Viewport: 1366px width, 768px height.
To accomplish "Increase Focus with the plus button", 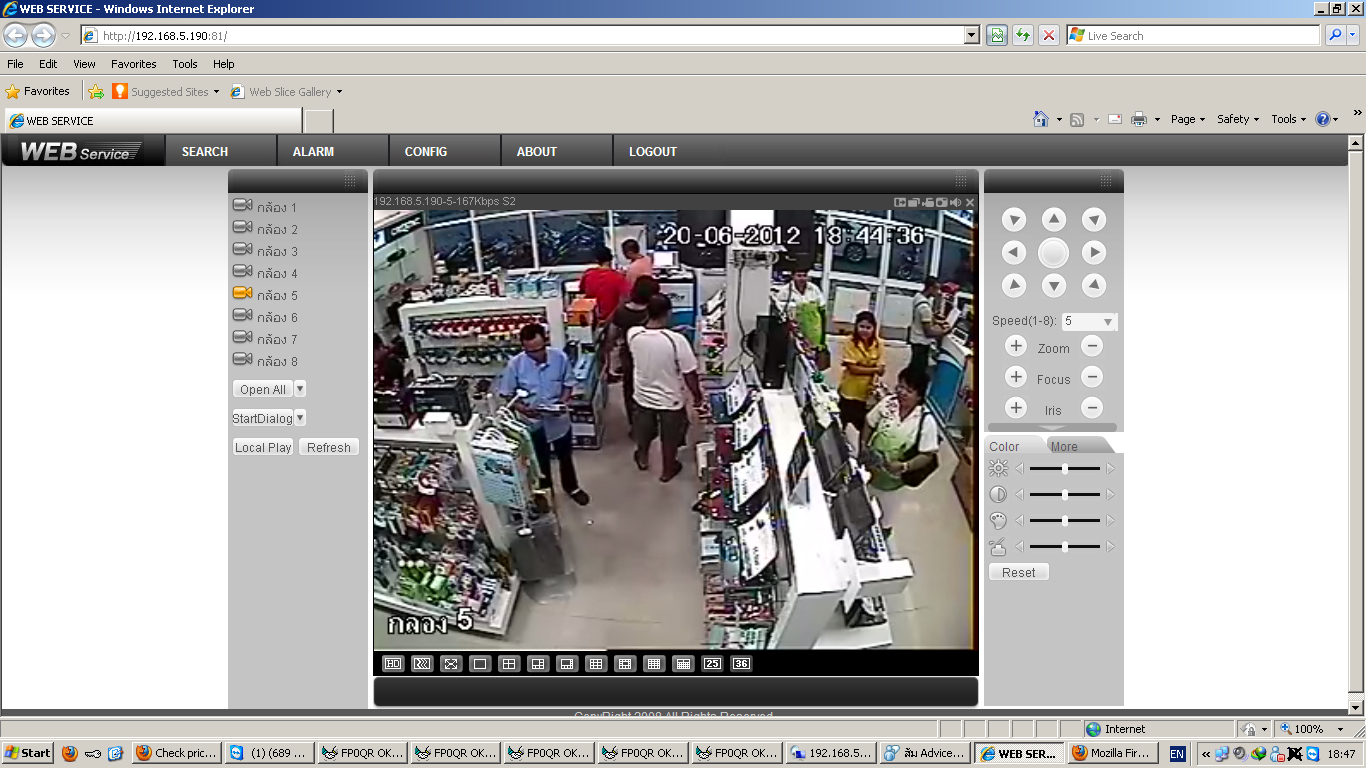I will coord(1016,378).
